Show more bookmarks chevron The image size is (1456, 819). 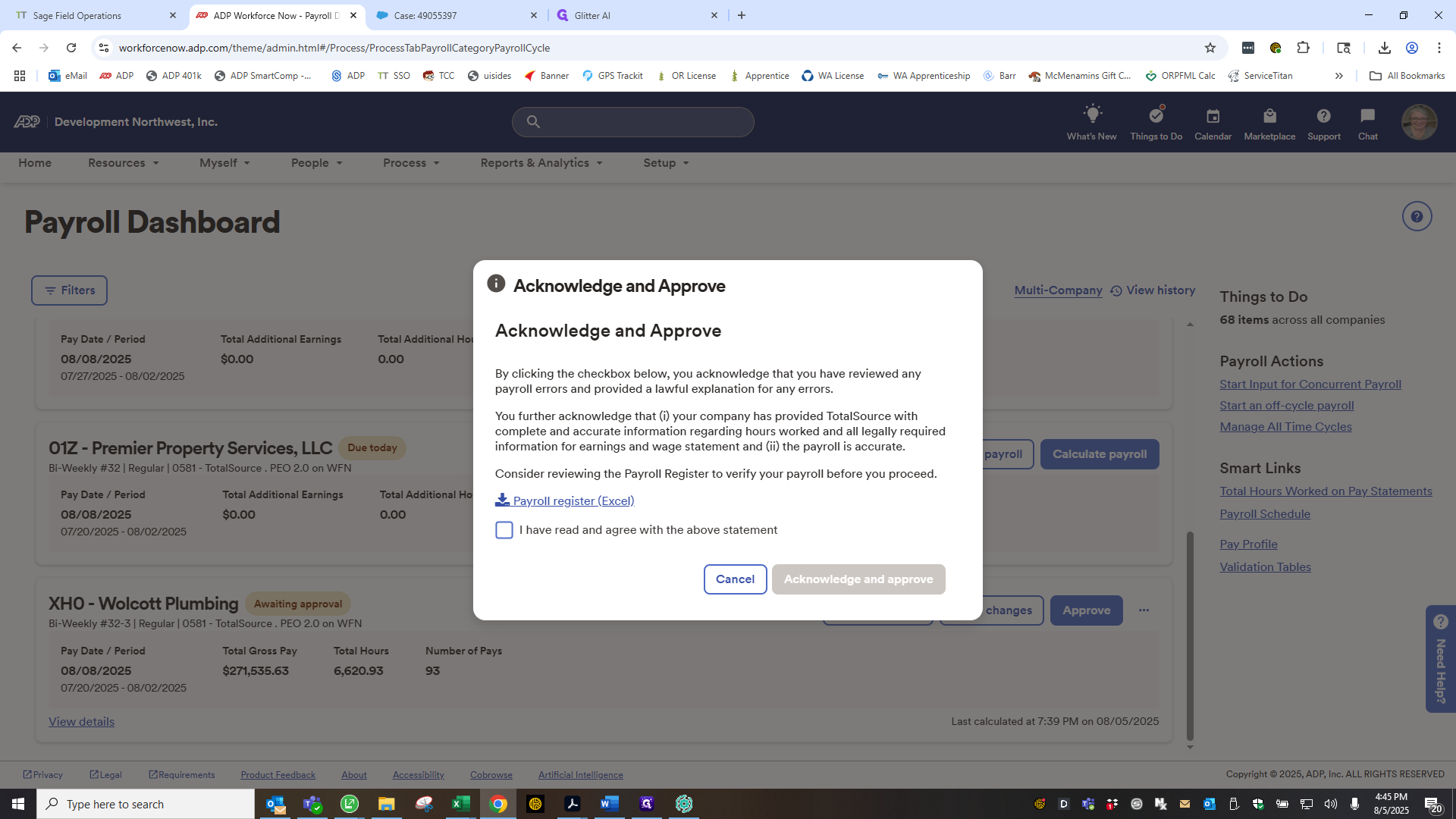point(1338,76)
